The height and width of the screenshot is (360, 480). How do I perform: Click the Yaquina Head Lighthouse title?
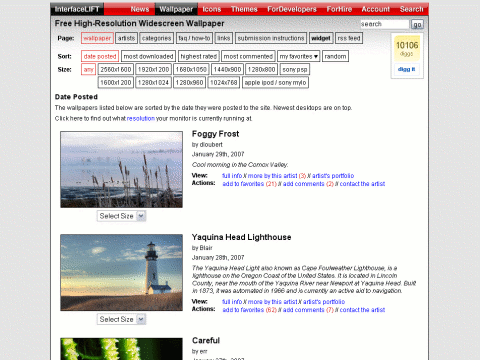(x=241, y=237)
